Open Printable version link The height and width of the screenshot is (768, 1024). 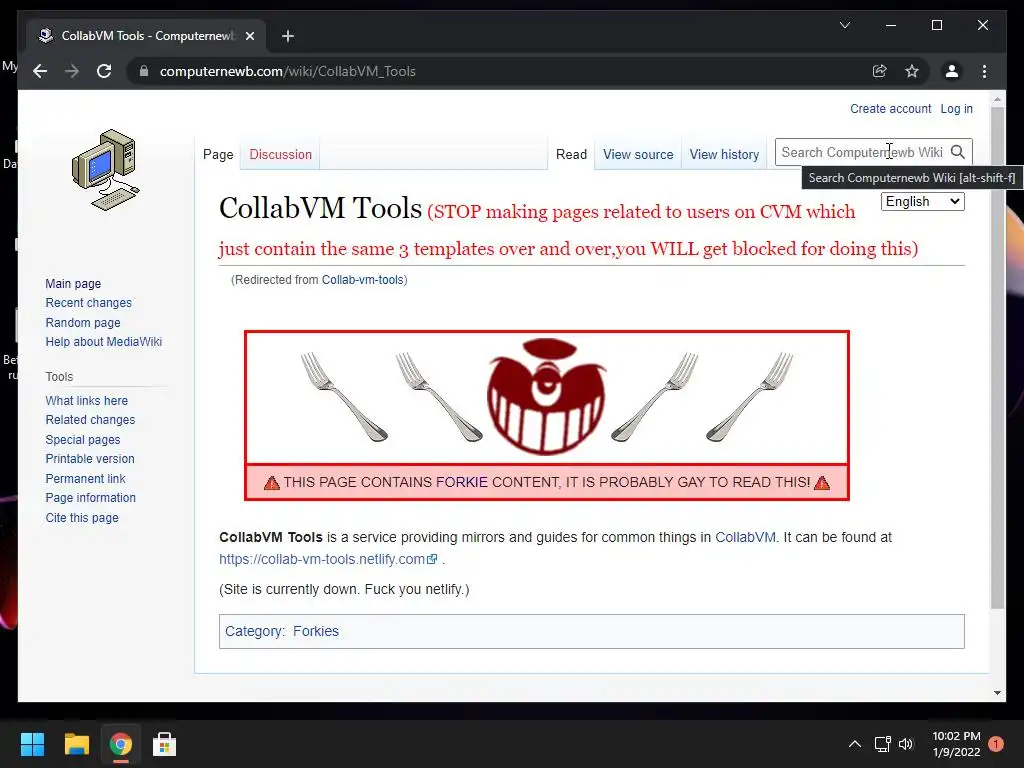[89, 459]
